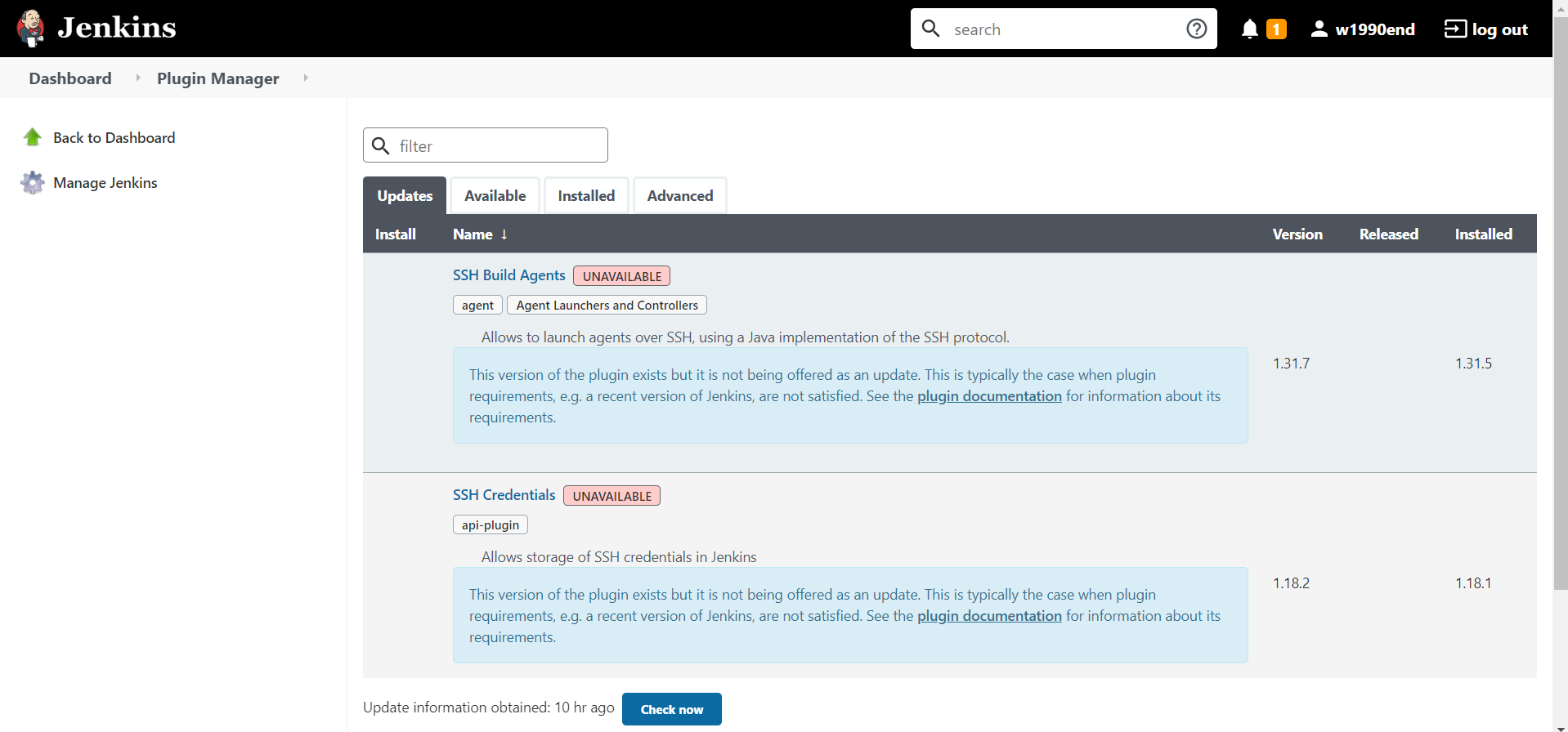The height and width of the screenshot is (732, 1568).
Task: Open the w1990end user link
Action: 1375,29
